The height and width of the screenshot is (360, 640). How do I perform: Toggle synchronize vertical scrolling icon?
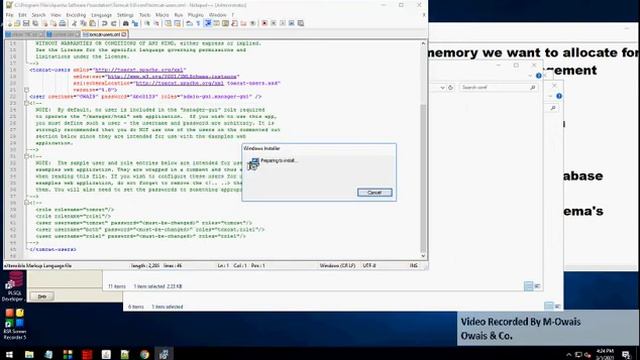pos(168,24)
